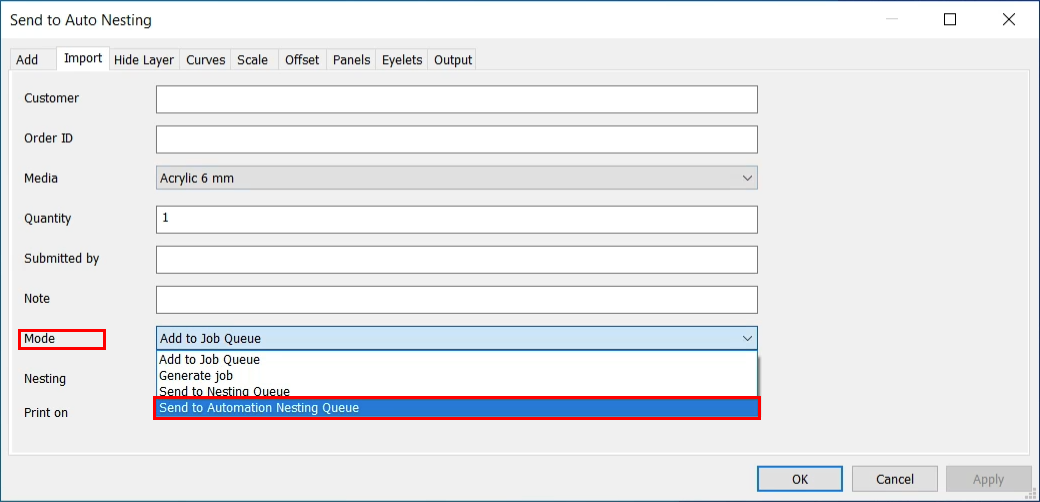Click the Customer text field

[x=456, y=99]
